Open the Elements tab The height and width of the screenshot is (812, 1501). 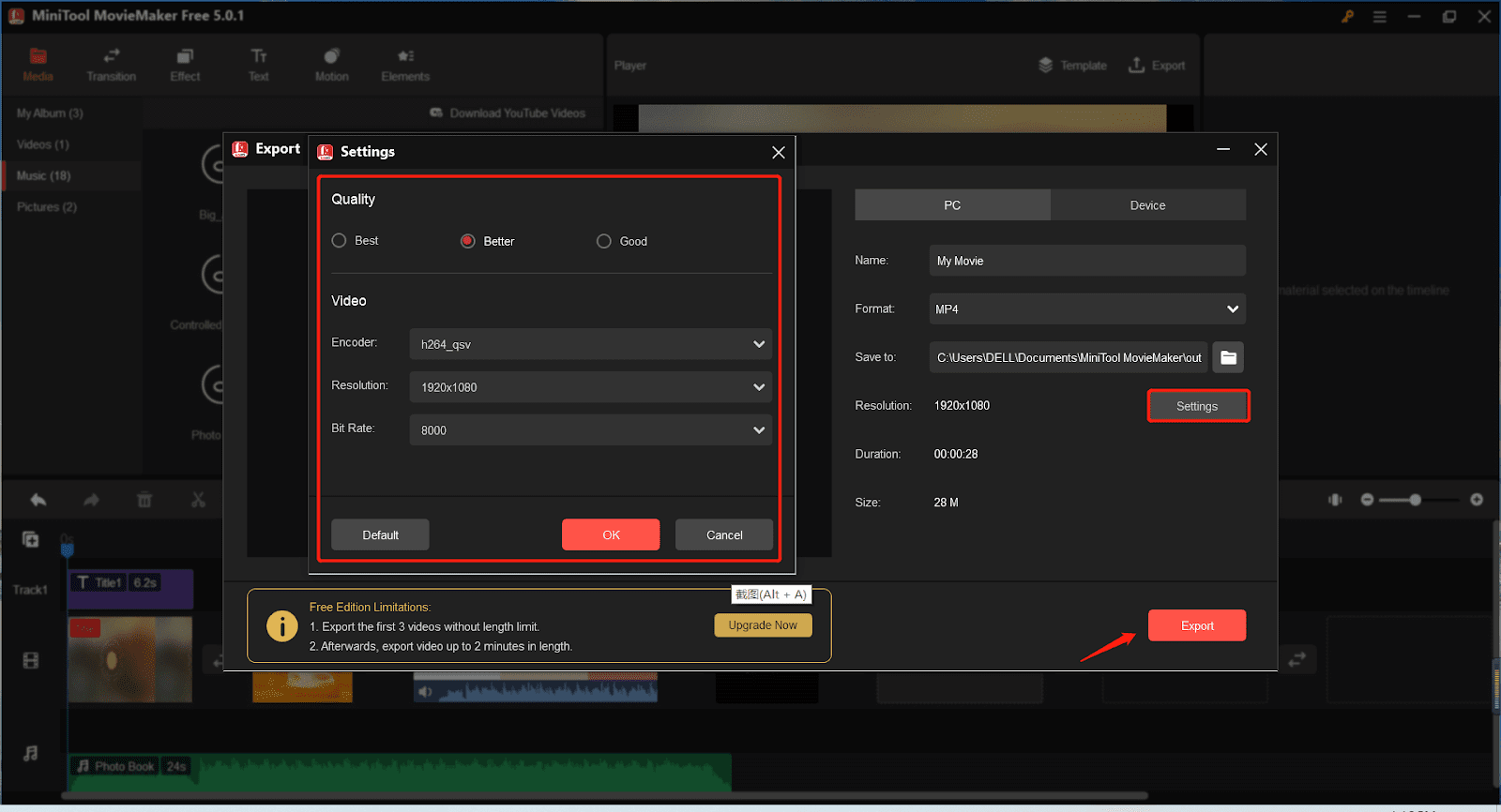click(x=405, y=65)
